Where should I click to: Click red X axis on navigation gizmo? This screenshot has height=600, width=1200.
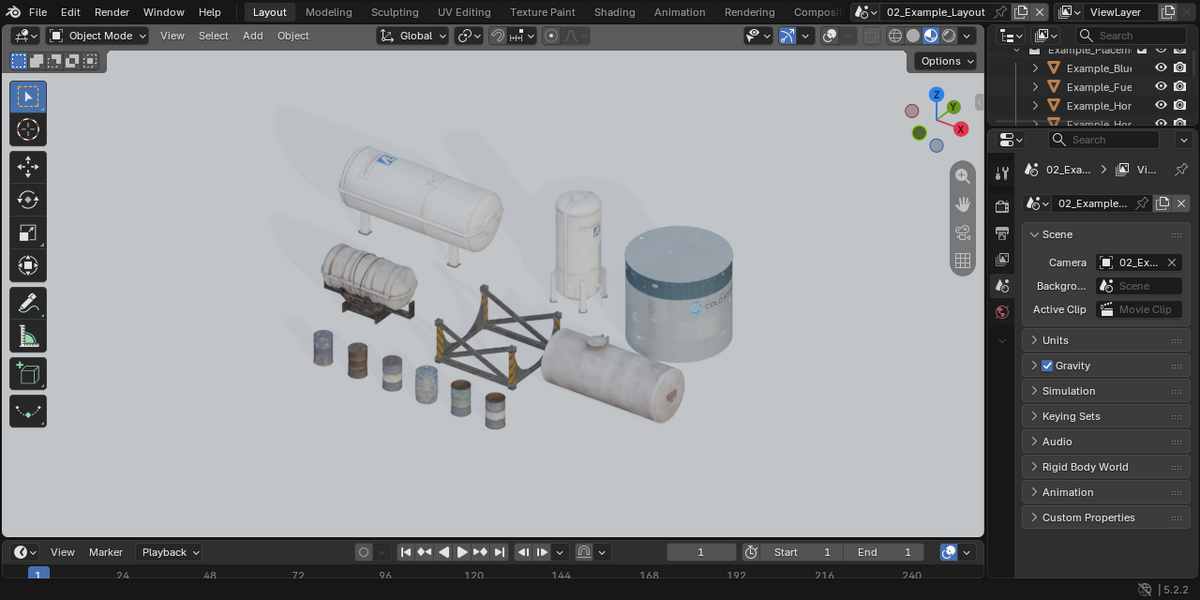tap(961, 129)
